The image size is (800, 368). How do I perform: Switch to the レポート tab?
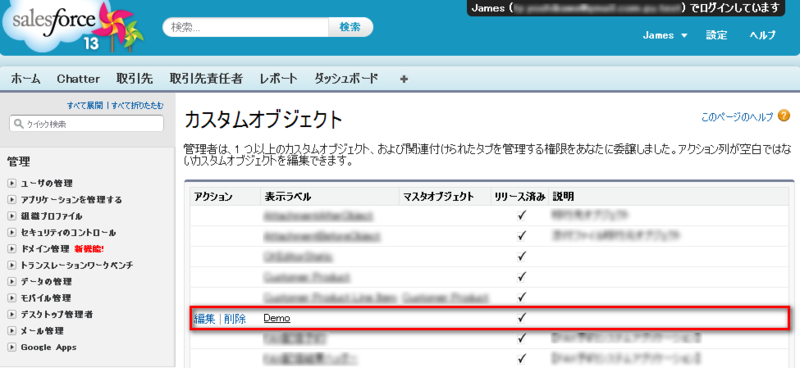(278, 79)
